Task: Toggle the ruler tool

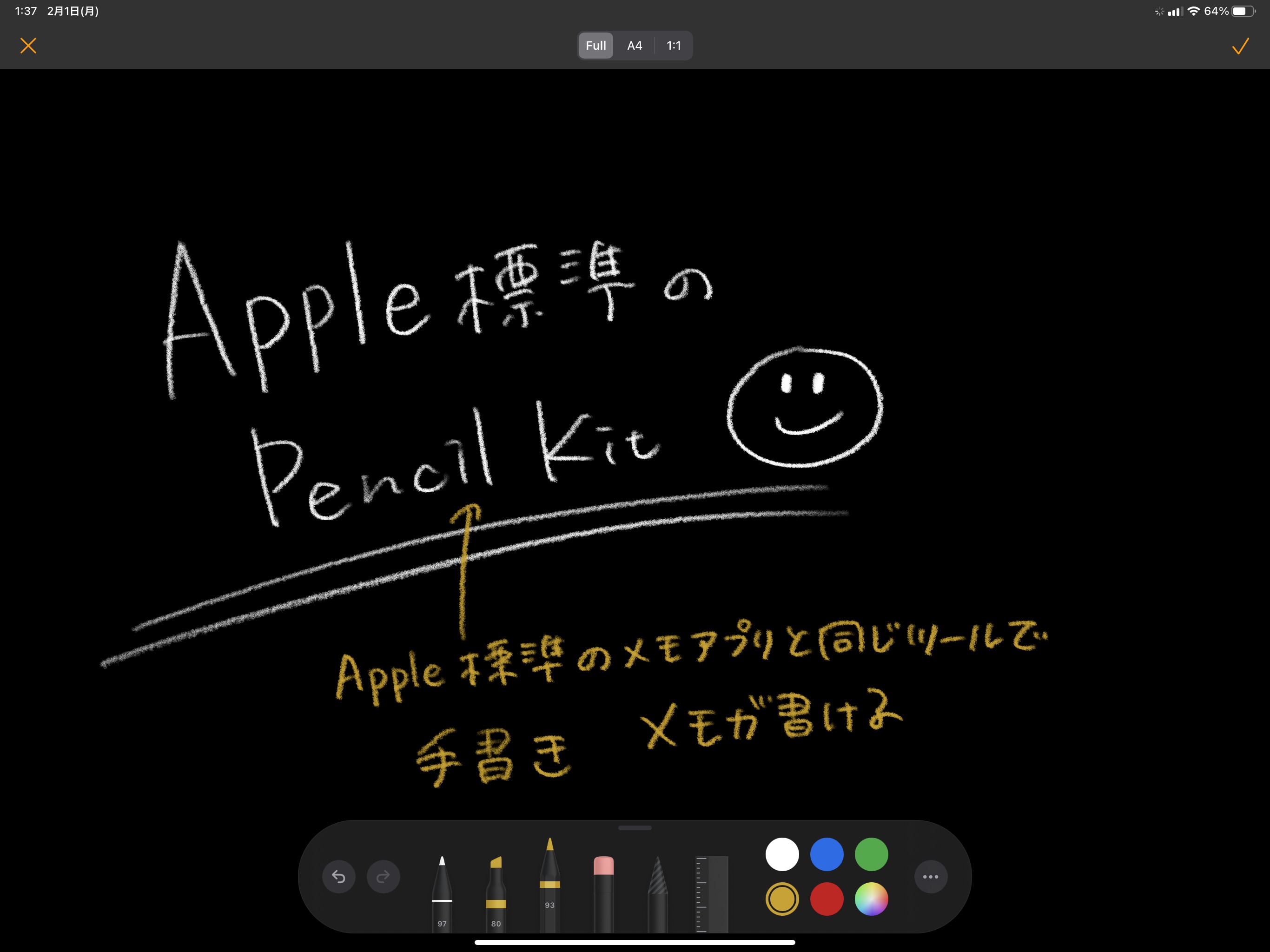Action: pyautogui.click(x=712, y=894)
